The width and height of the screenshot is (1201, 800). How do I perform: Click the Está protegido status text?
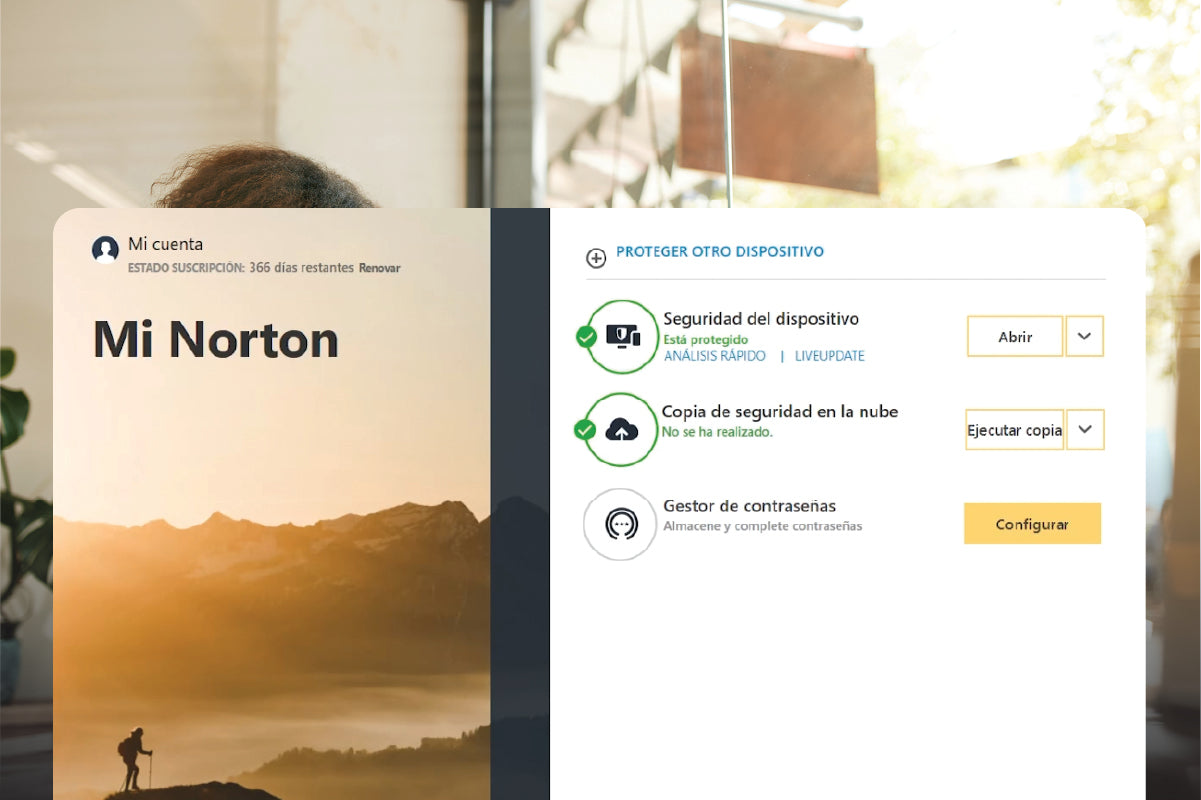(706, 340)
